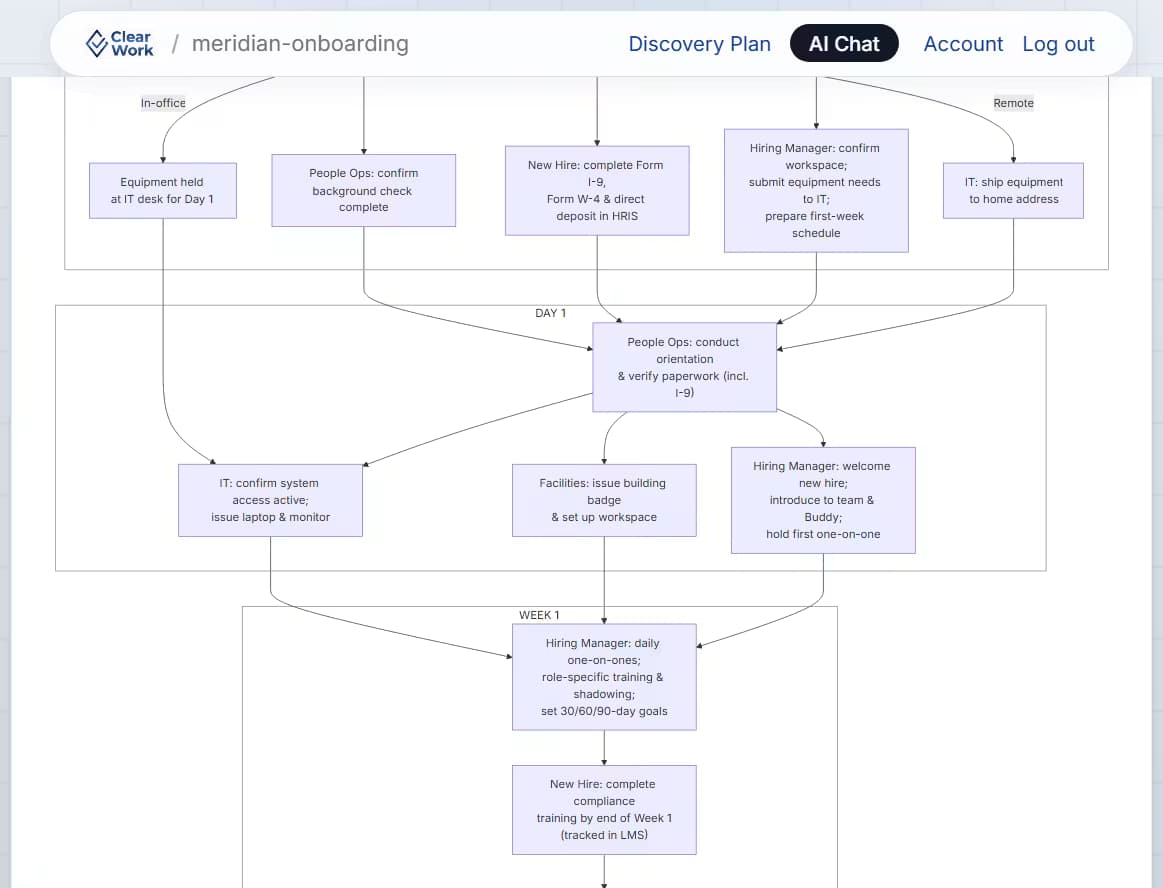Select the 'New Hire: complete Form I-9' node
The height and width of the screenshot is (888, 1163).
597,191
